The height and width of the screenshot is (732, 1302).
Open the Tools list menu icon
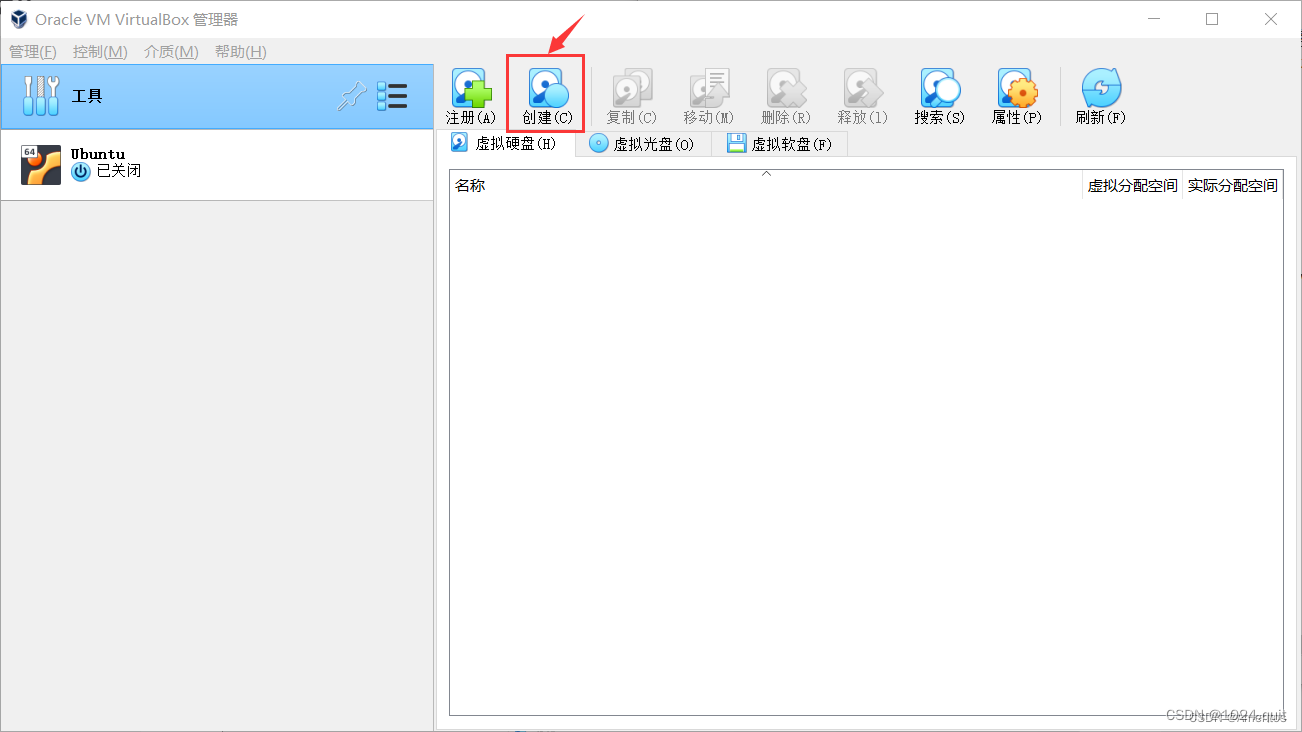(x=392, y=96)
